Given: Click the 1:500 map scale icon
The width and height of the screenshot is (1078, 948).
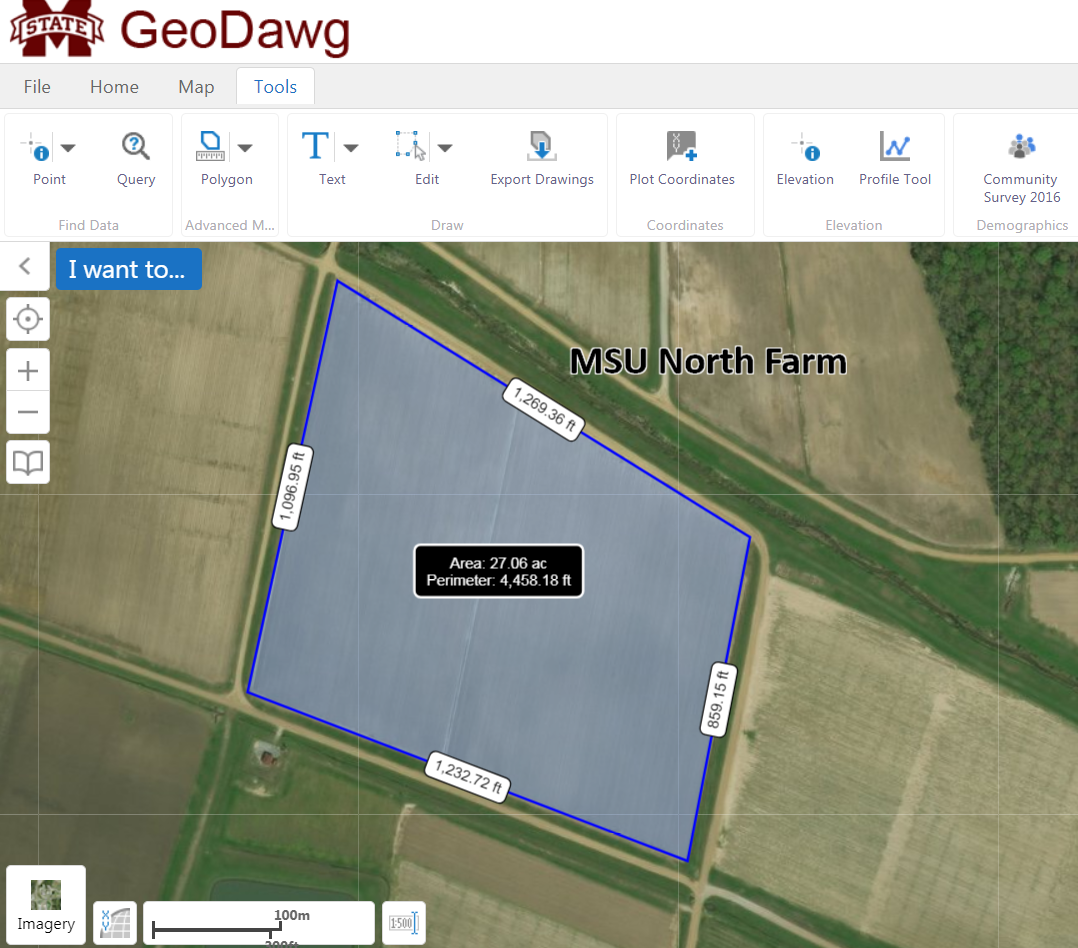Looking at the screenshot, I should 404,923.
